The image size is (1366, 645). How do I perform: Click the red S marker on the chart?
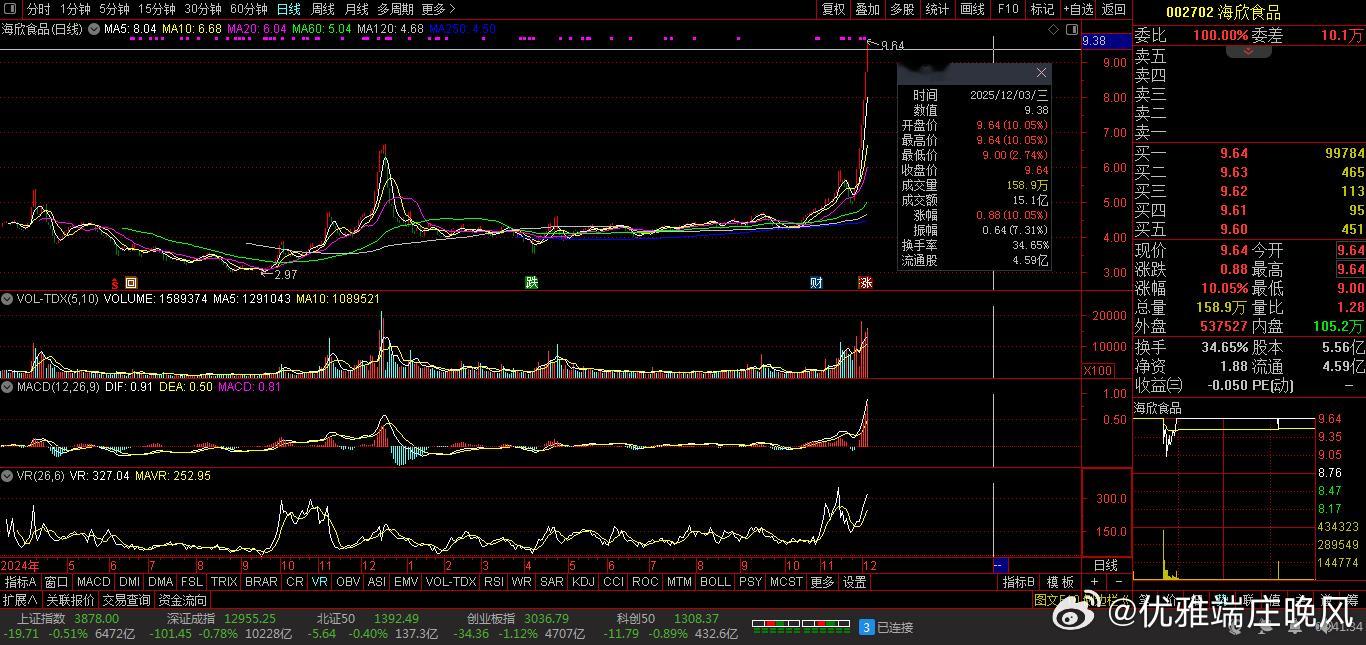pyautogui.click(x=115, y=283)
